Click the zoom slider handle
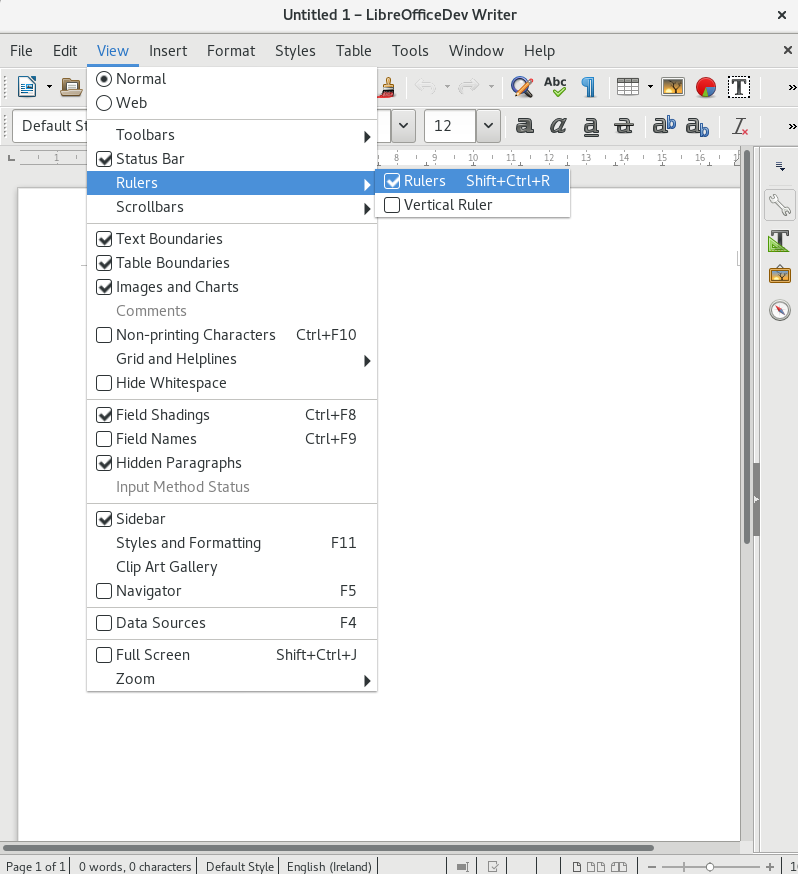 (709, 867)
